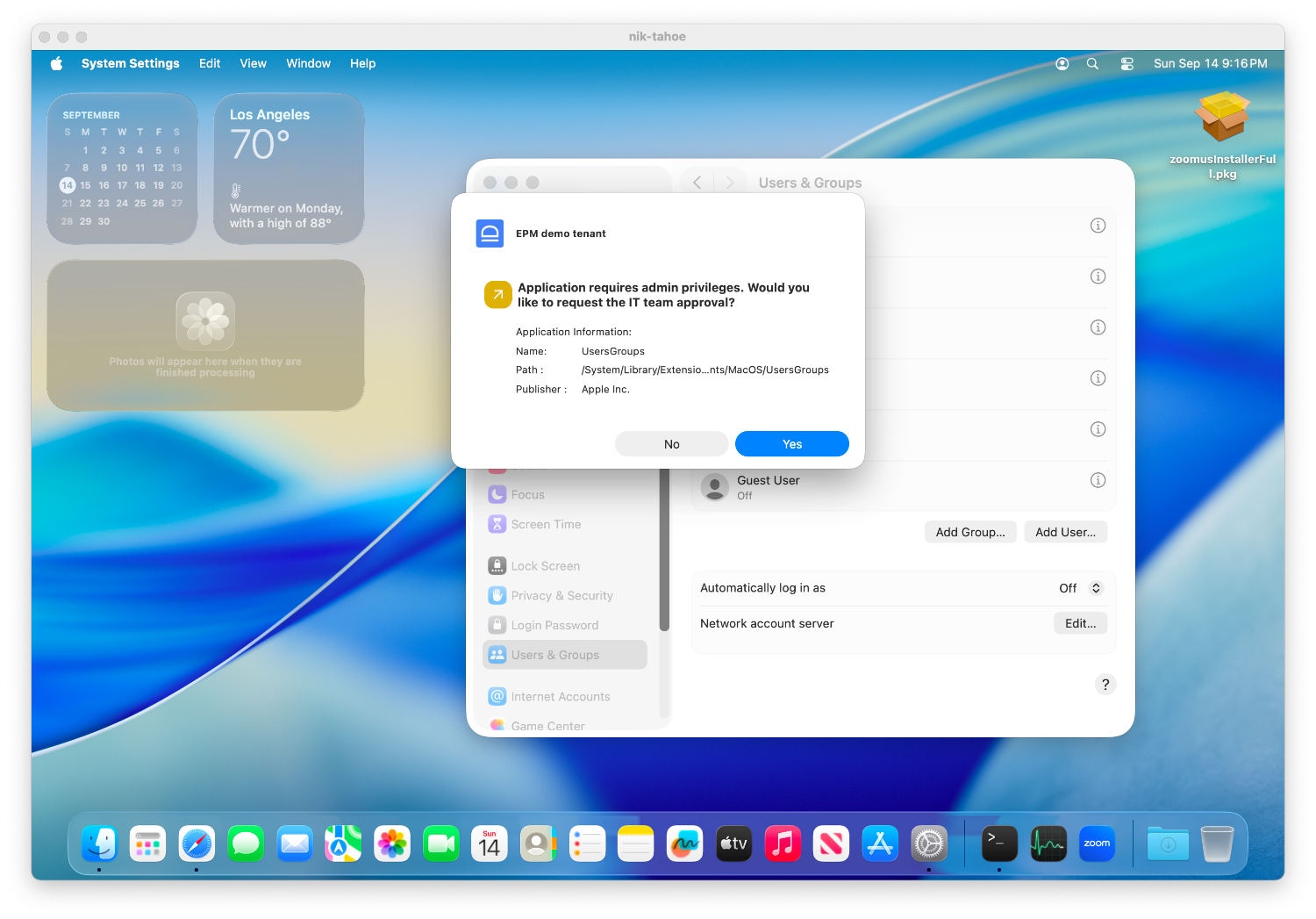1316x919 pixels.
Task: Select Privacy & Security in sidebar
Action: [x=565, y=595]
